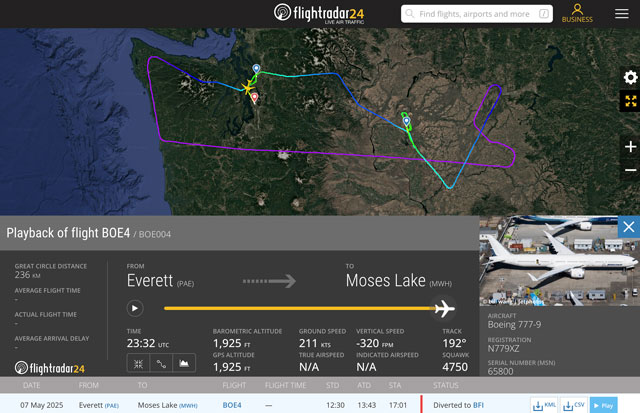Toggle fullscreen map view icon
This screenshot has height=413, width=640.
coord(630,101)
